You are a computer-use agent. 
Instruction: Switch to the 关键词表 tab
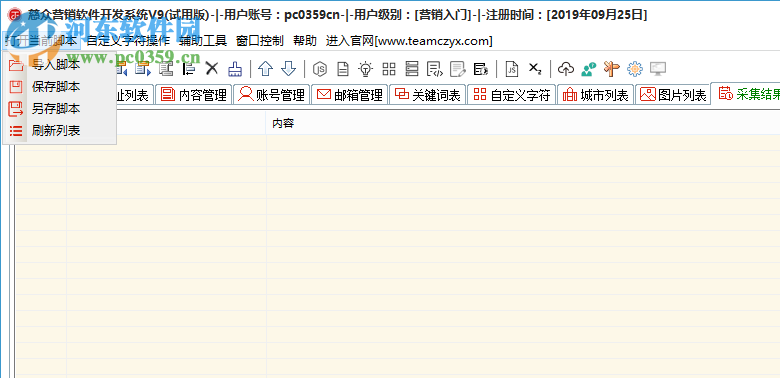coord(428,94)
